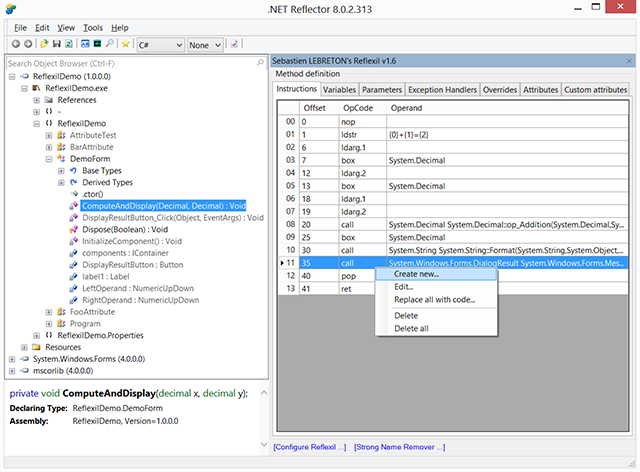Collapse the ReflexilDemo.exe module node
Screen dimensions: 640x472
pyautogui.click(x=24, y=88)
